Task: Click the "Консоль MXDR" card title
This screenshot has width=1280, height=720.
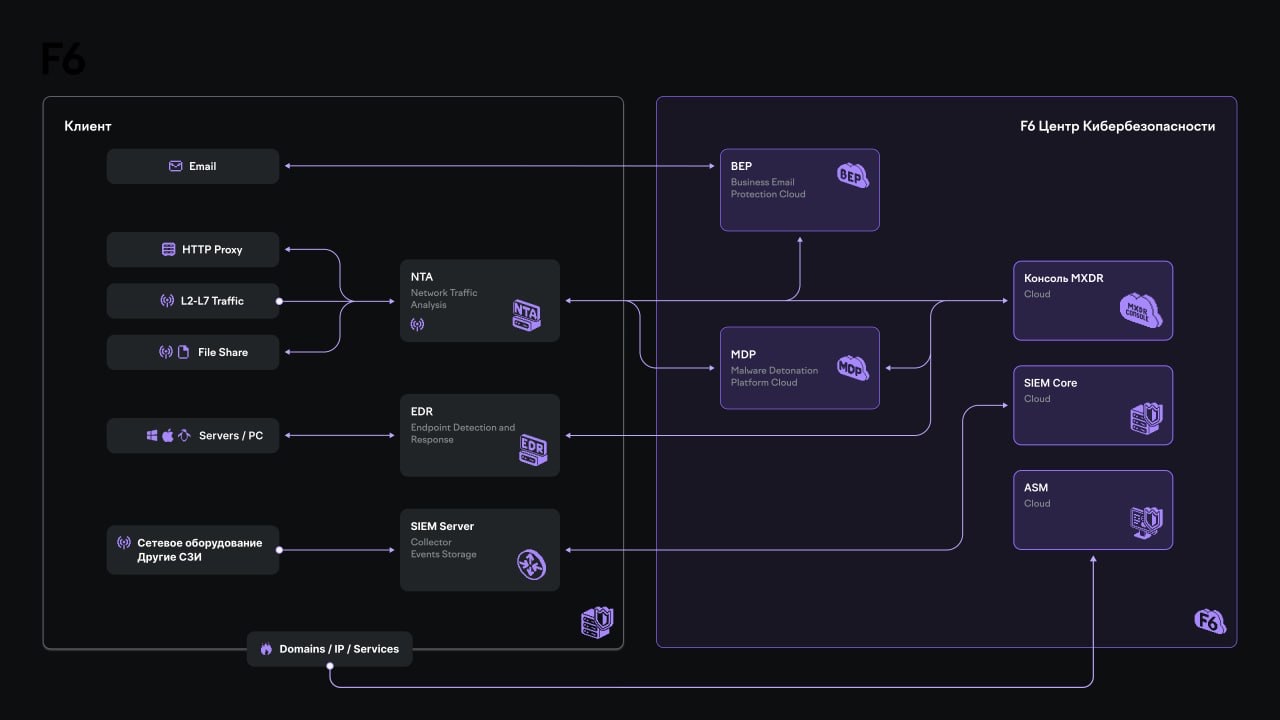Action: coord(1064,278)
